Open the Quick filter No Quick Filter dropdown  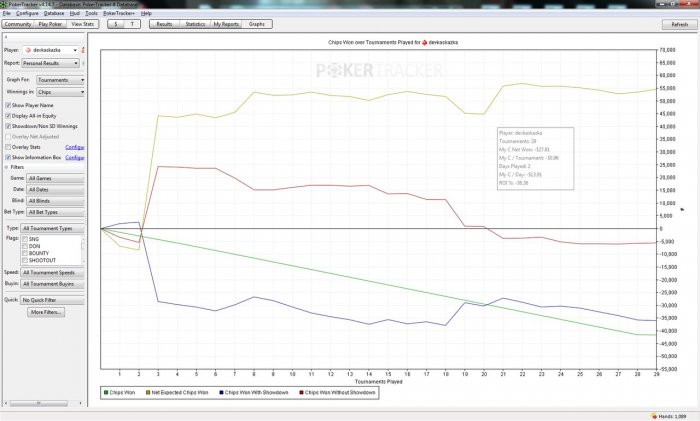tap(52, 300)
